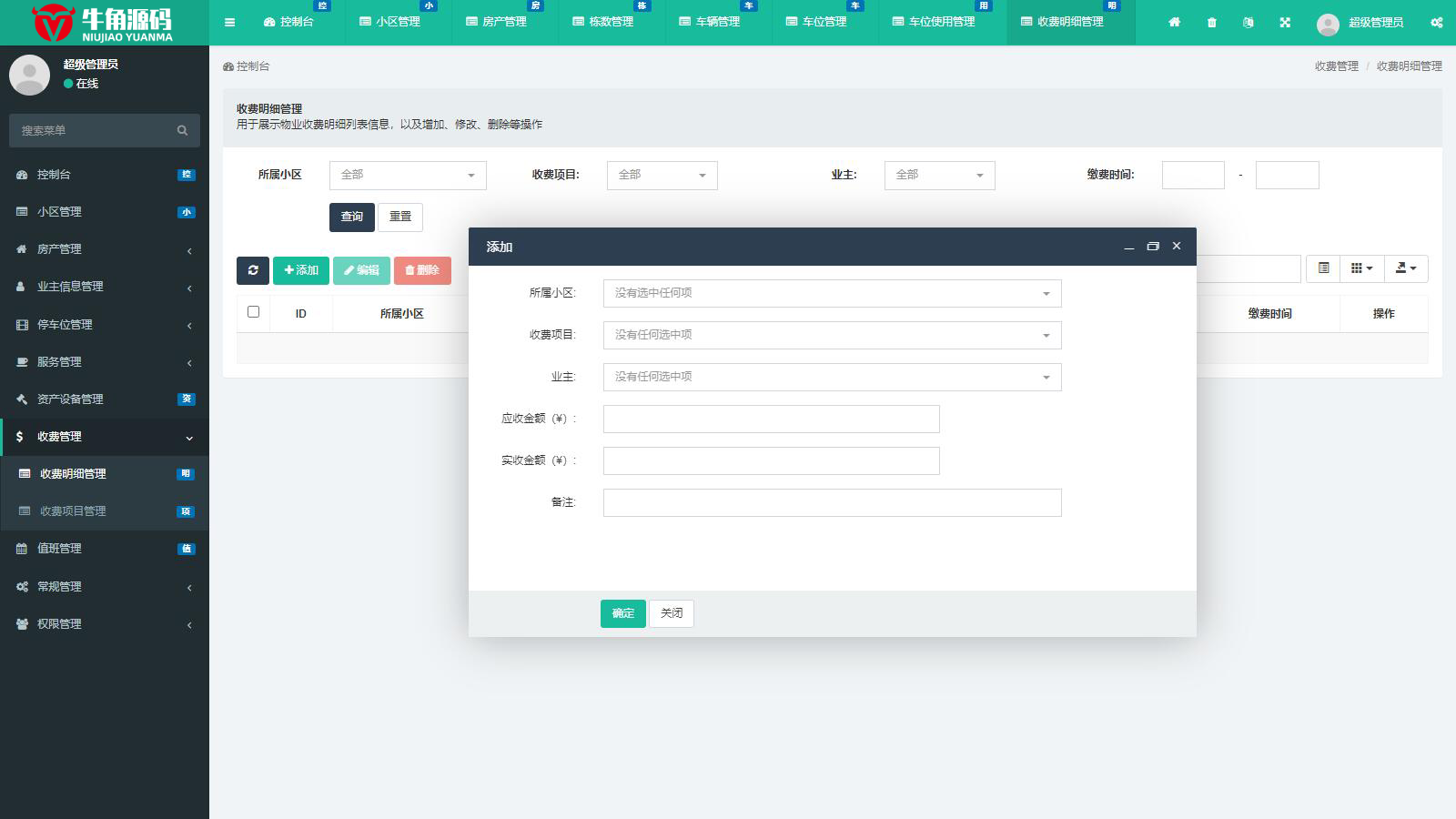Screen dimensions: 1456x819
Task: Click the 缴费时间 start date field
Action: click(1193, 175)
